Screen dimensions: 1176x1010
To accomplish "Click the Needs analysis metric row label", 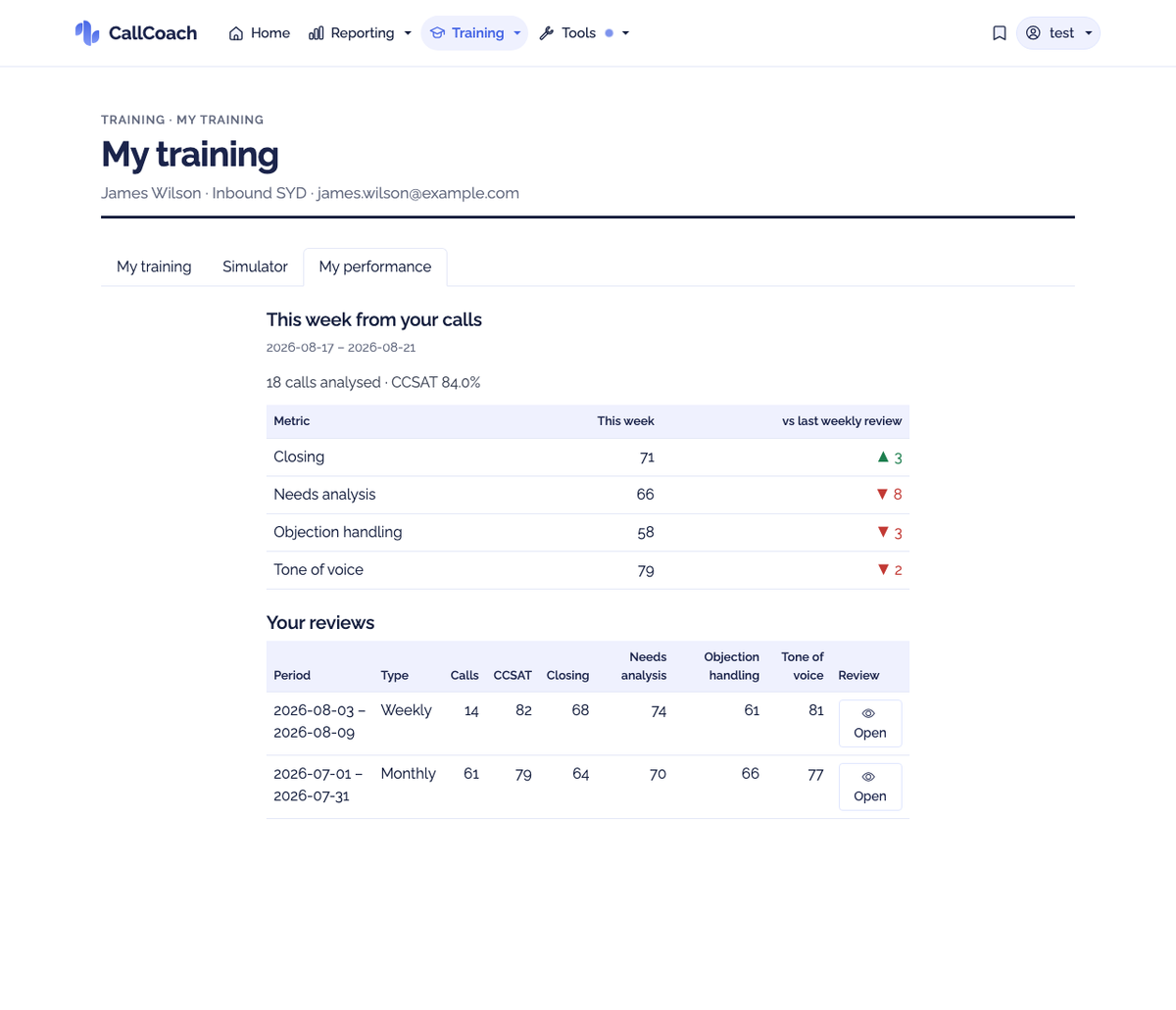I will (x=324, y=495).
